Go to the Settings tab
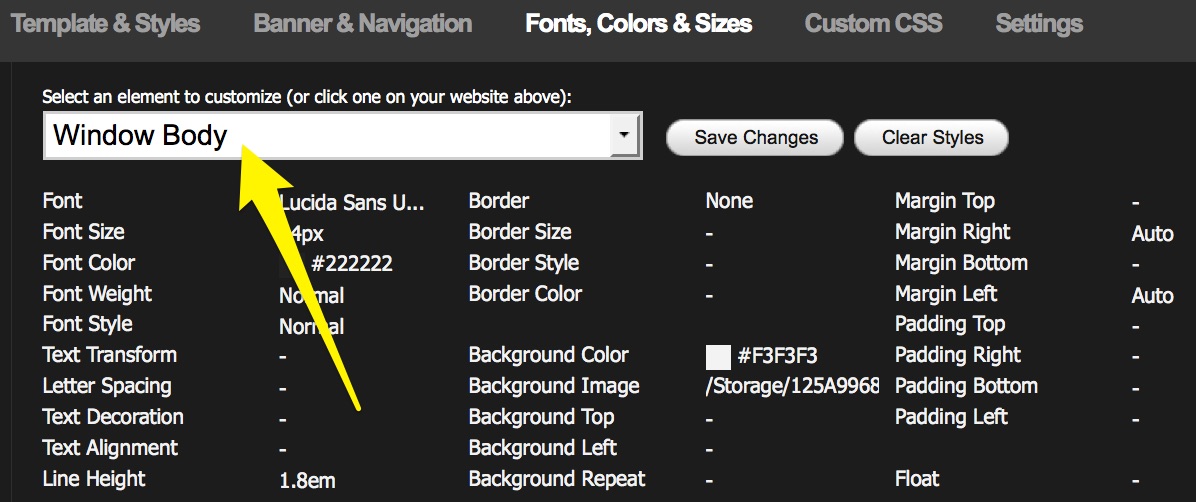 point(1039,24)
